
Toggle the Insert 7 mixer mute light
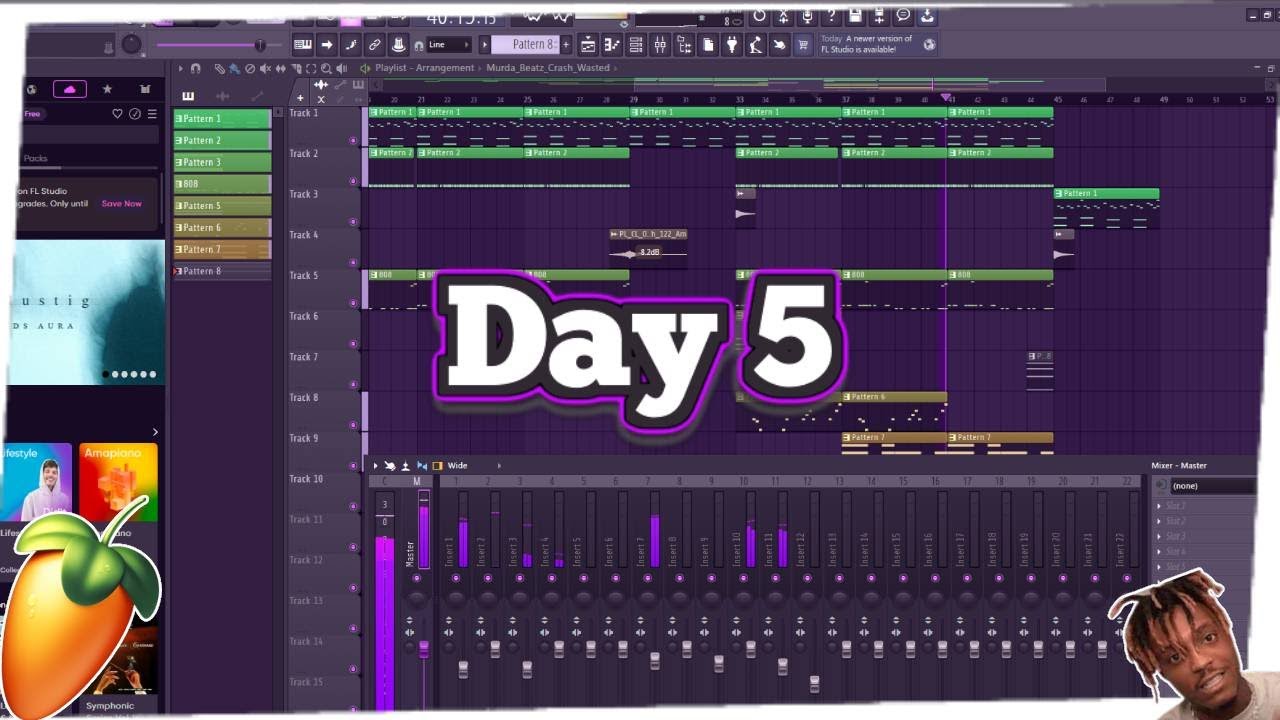(x=648, y=579)
